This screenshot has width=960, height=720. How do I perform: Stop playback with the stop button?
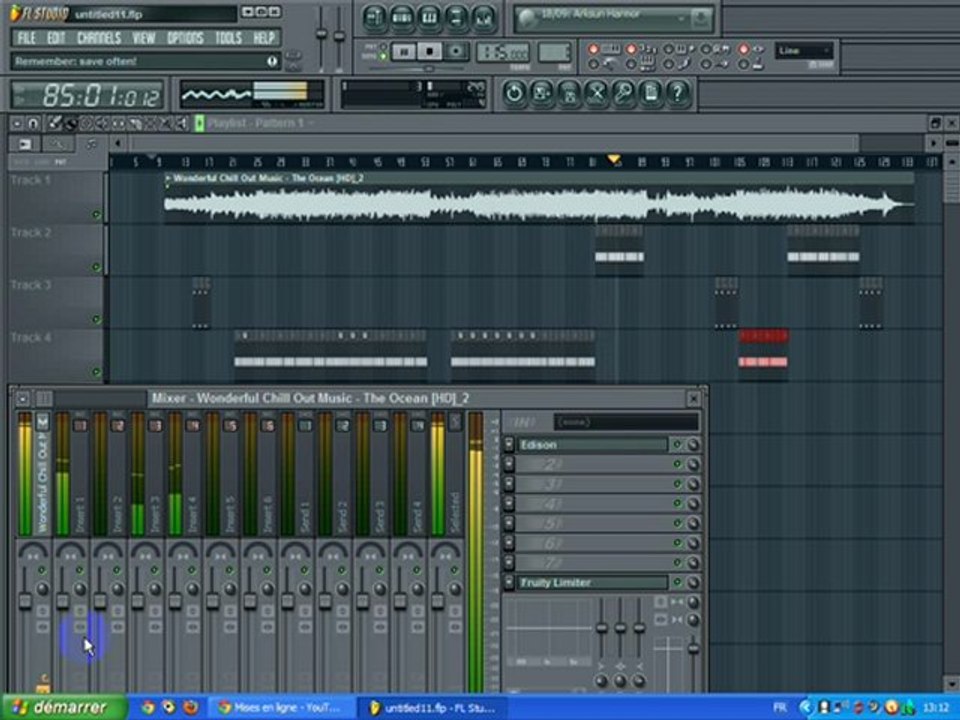[x=430, y=52]
